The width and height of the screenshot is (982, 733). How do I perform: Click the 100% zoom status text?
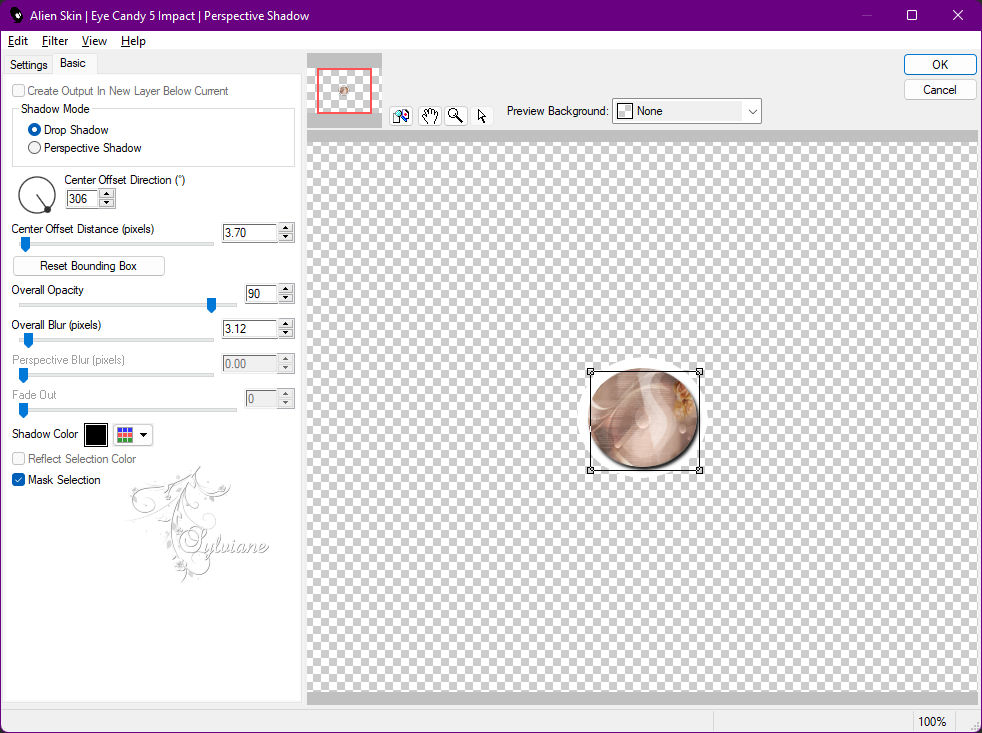click(932, 722)
